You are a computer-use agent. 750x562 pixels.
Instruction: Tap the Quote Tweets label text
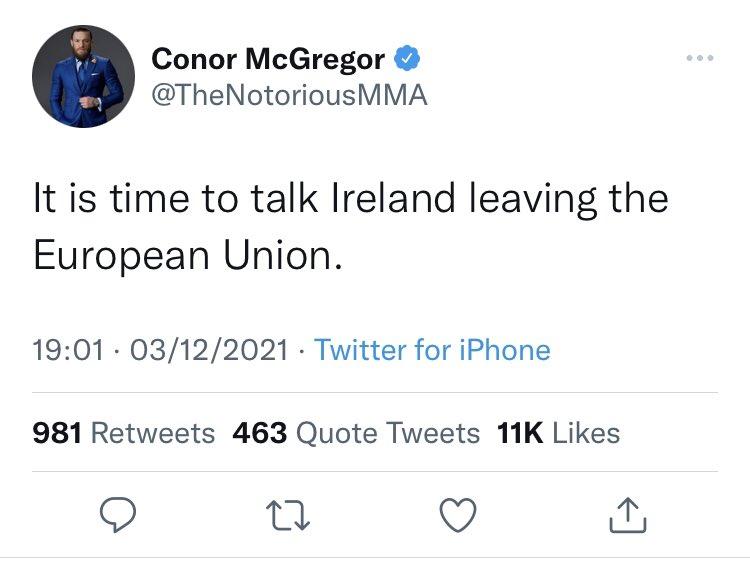(388, 434)
